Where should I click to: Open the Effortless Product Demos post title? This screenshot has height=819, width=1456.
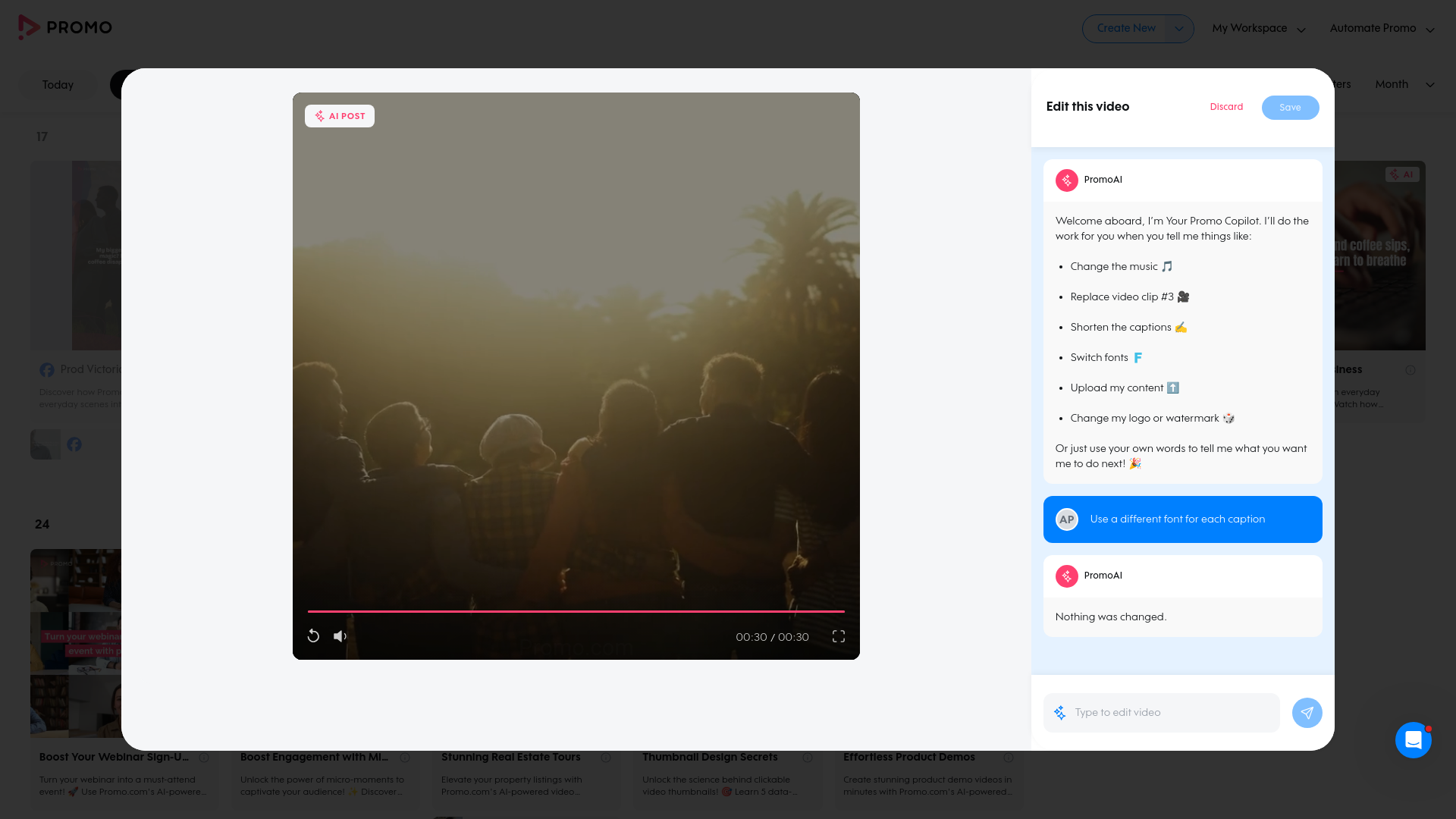click(909, 758)
